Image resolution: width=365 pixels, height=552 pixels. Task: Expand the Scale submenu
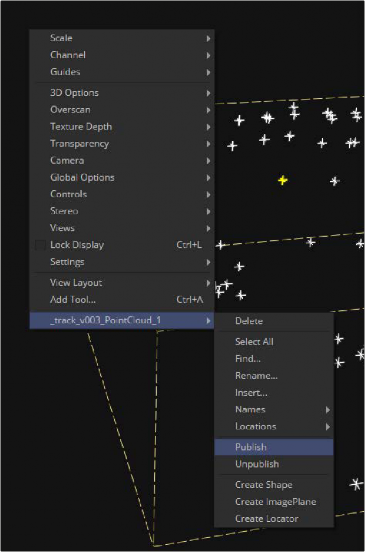tap(122, 38)
